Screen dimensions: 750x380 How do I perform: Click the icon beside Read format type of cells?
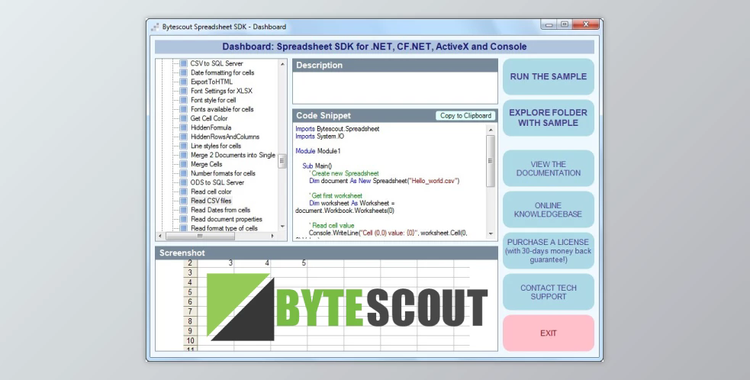click(184, 228)
